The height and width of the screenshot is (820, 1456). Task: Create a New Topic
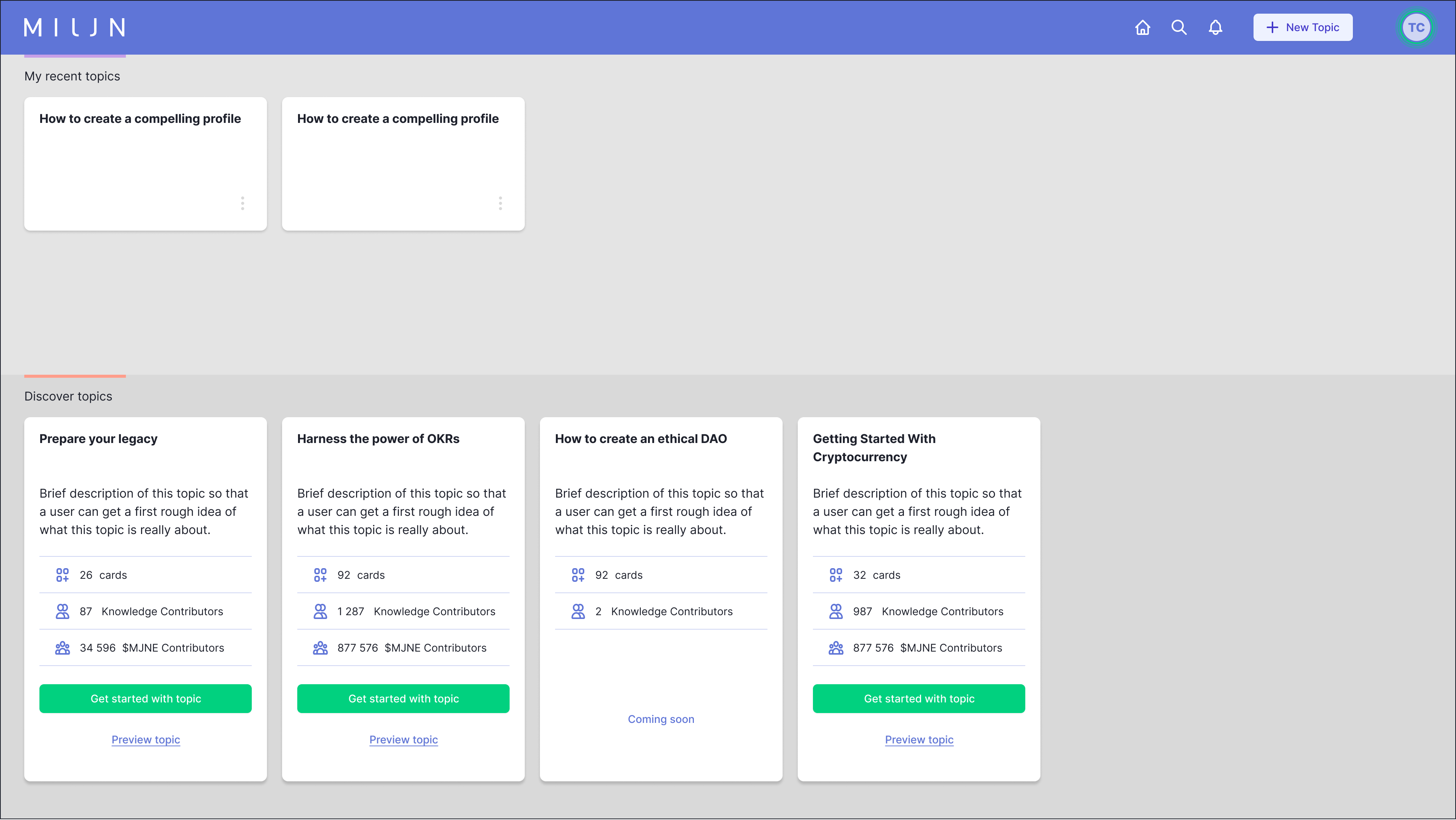tap(1302, 27)
